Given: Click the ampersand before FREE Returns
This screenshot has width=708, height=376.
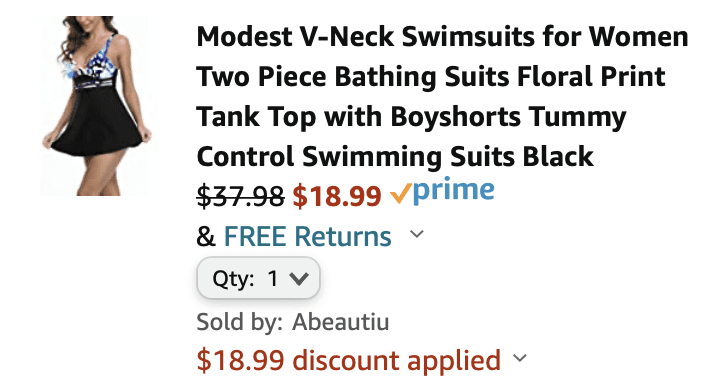Looking at the screenshot, I should click(206, 237).
